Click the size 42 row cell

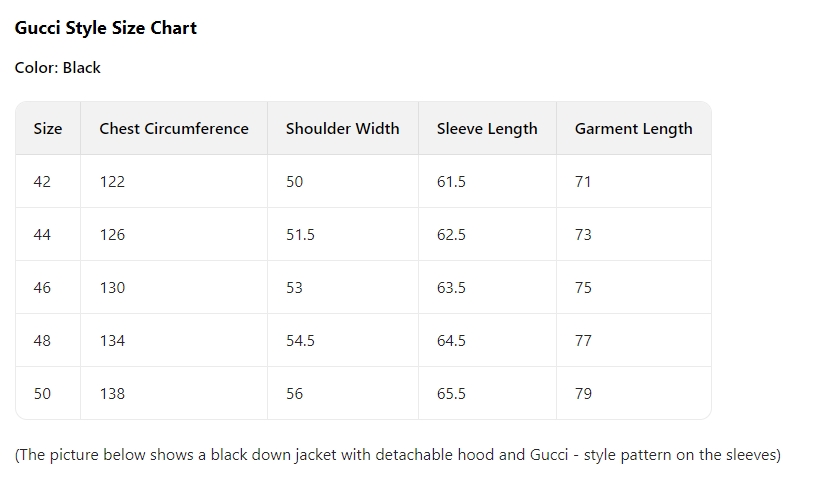click(x=42, y=182)
